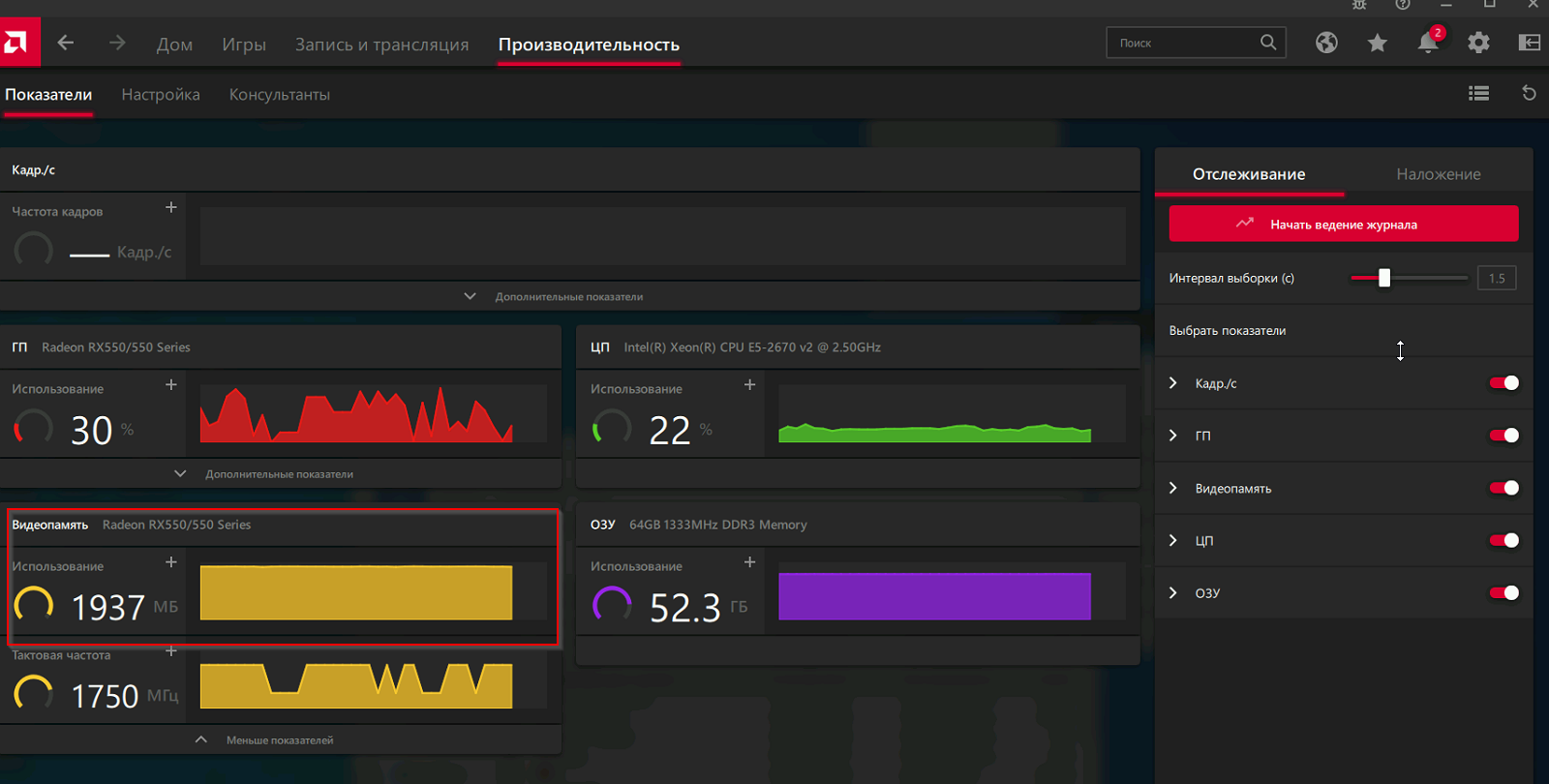Toggle Кадр./с tracking switch
Viewport: 1549px width, 784px height.
point(1504,382)
